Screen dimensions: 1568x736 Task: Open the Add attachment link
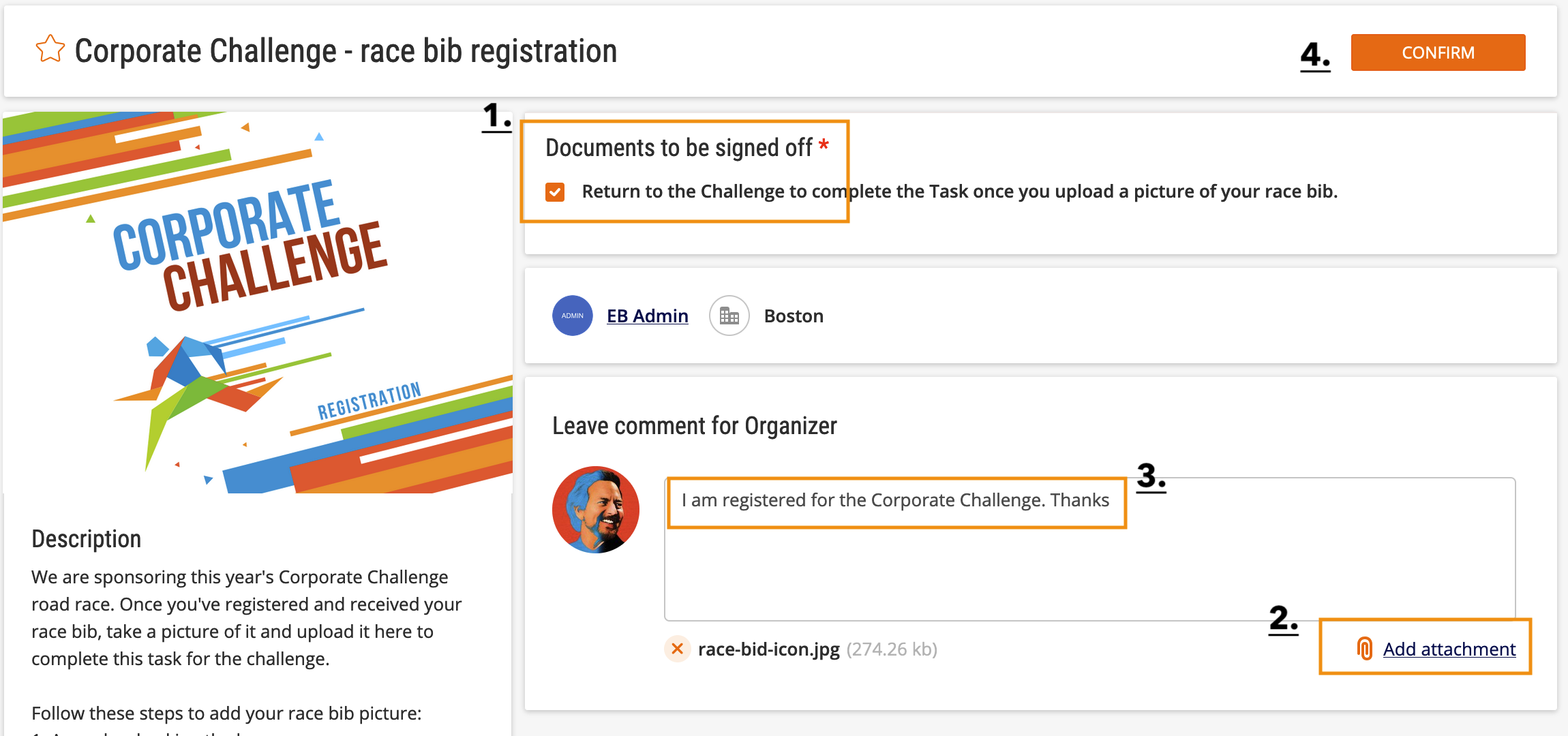coord(1449,649)
